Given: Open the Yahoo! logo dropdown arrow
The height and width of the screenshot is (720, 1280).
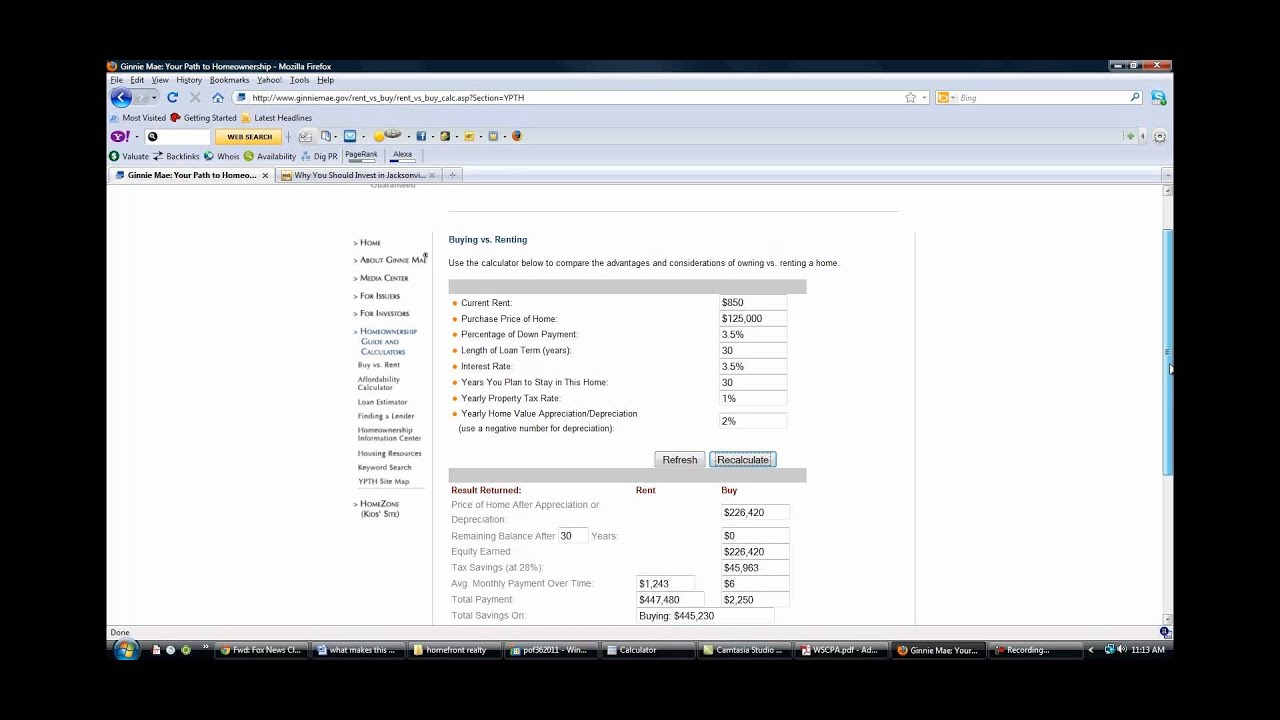Looking at the screenshot, I should tap(136, 137).
